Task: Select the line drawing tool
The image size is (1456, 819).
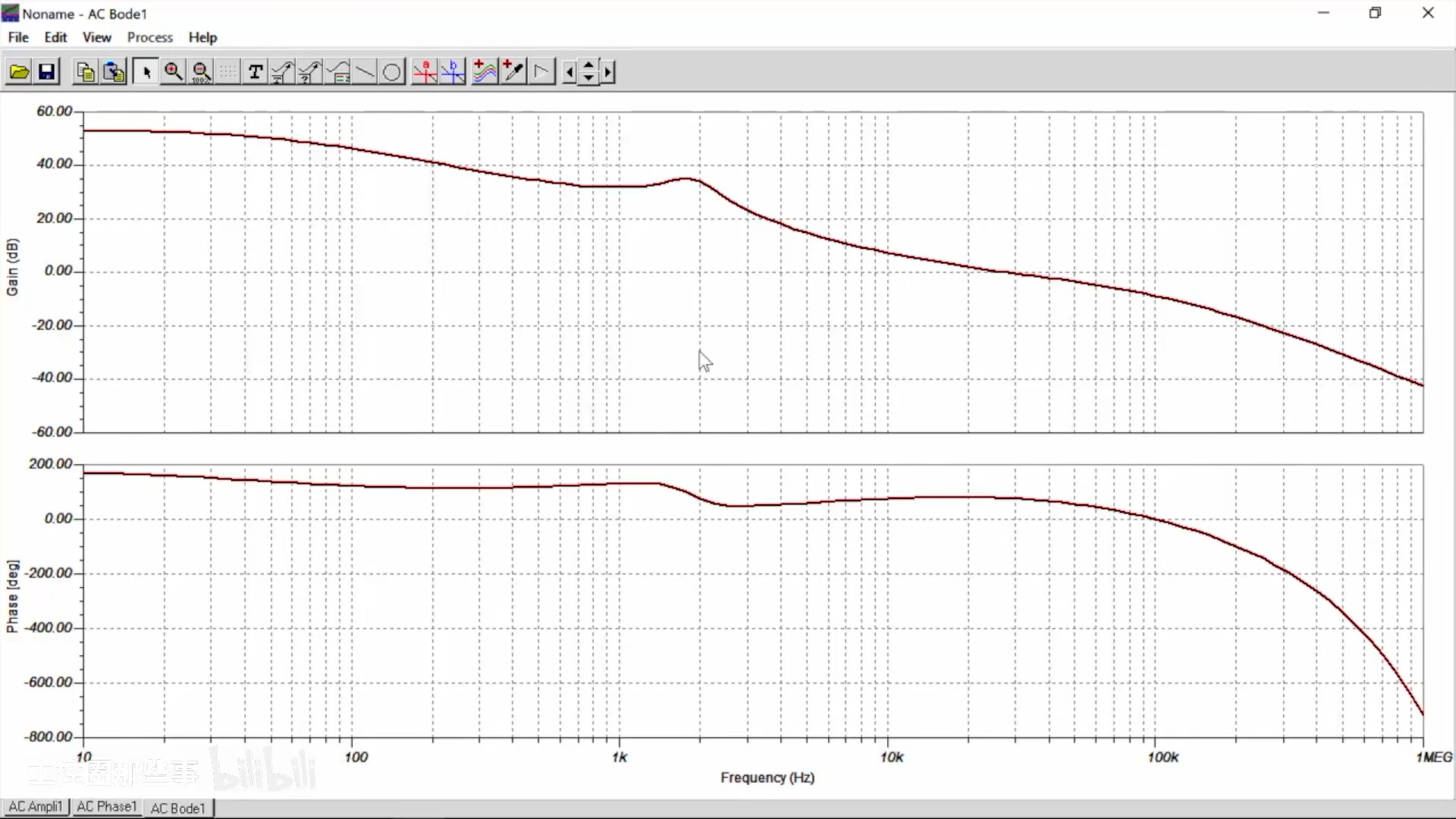Action: pos(365,72)
